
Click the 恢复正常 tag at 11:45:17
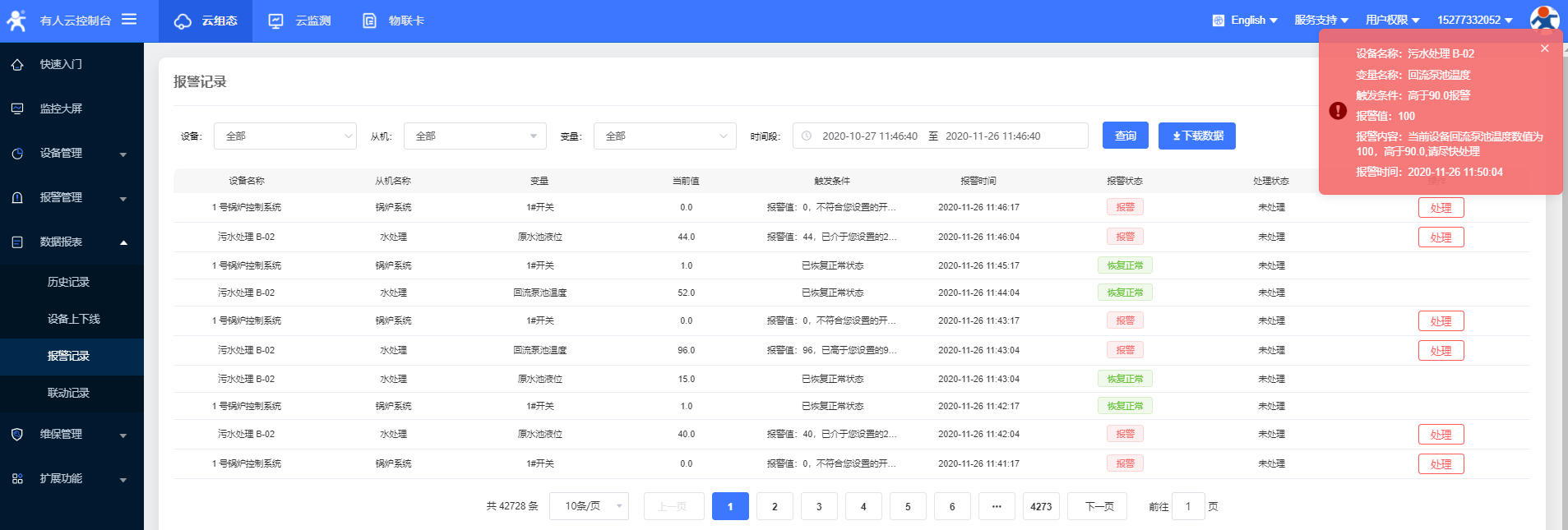click(x=1125, y=265)
